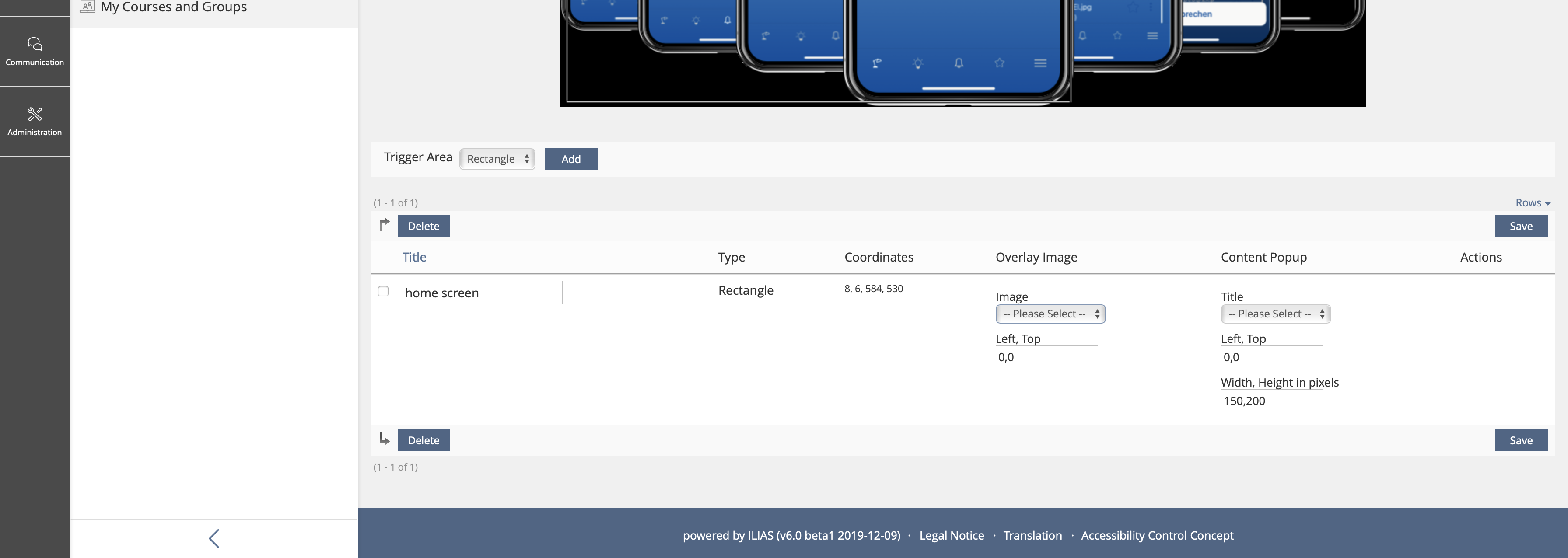Open Overlay Image select dropdown

[x=1050, y=314]
